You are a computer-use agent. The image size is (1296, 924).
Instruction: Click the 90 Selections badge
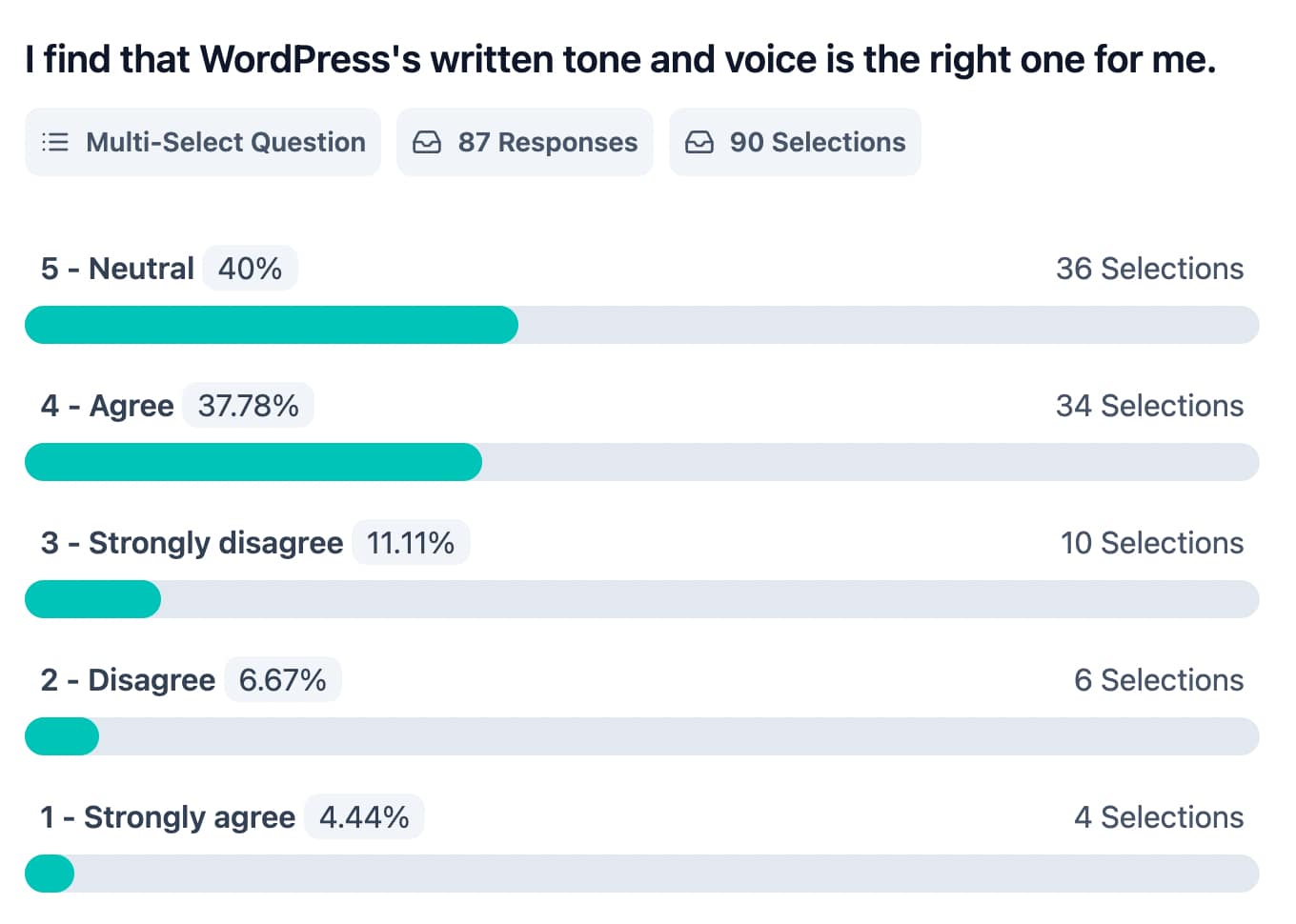pyautogui.click(x=795, y=142)
